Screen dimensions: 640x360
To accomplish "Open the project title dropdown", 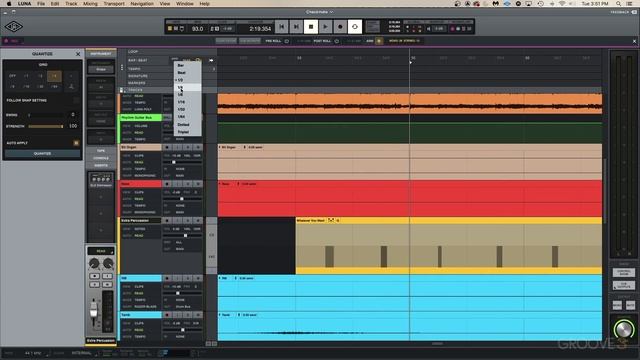I will coord(320,12).
